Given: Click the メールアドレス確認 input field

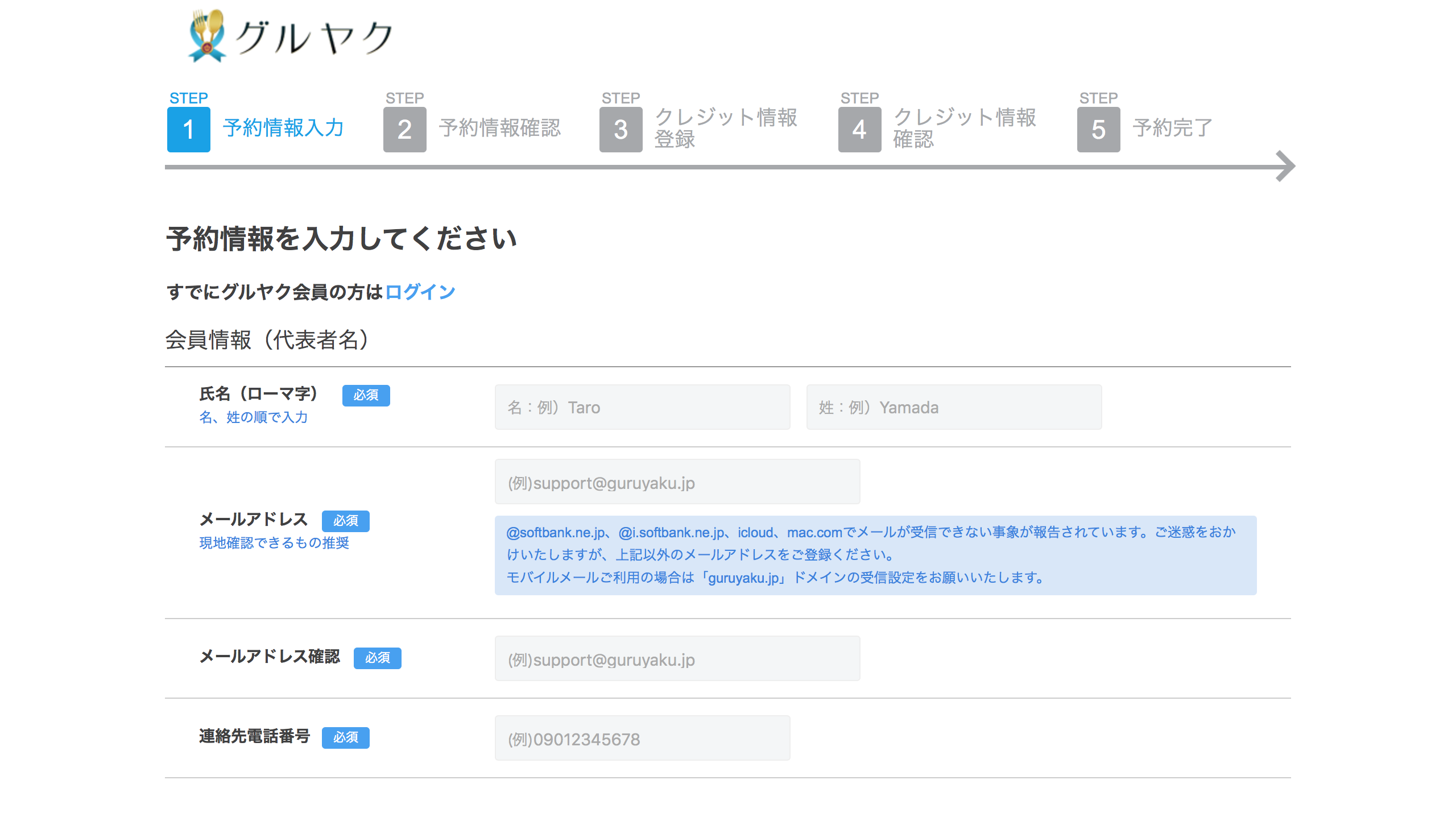Looking at the screenshot, I should tap(677, 658).
